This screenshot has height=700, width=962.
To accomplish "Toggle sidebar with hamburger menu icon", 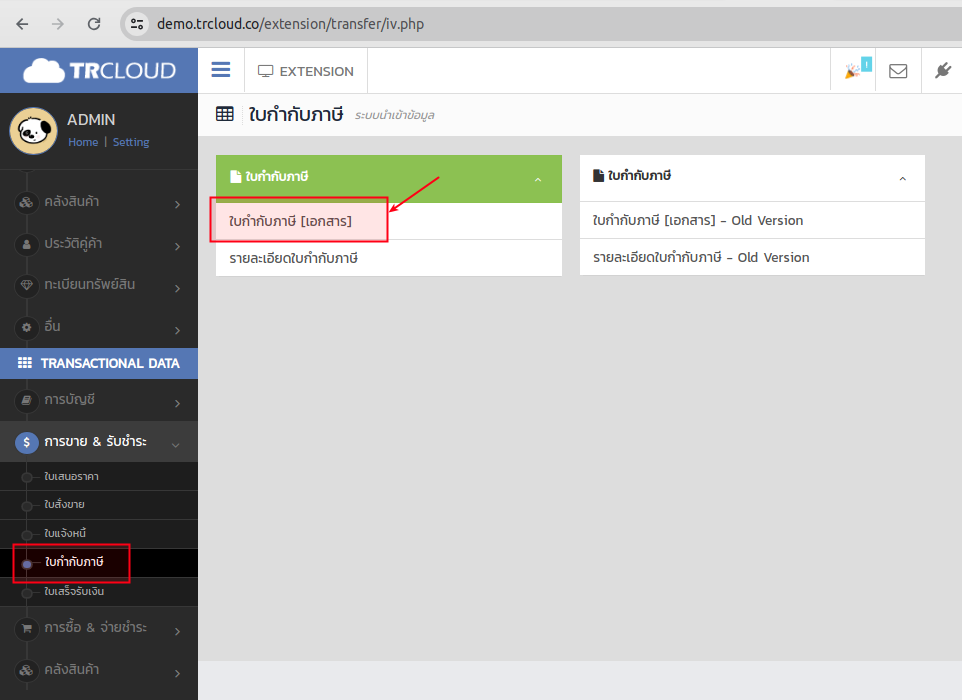I will pos(221,69).
